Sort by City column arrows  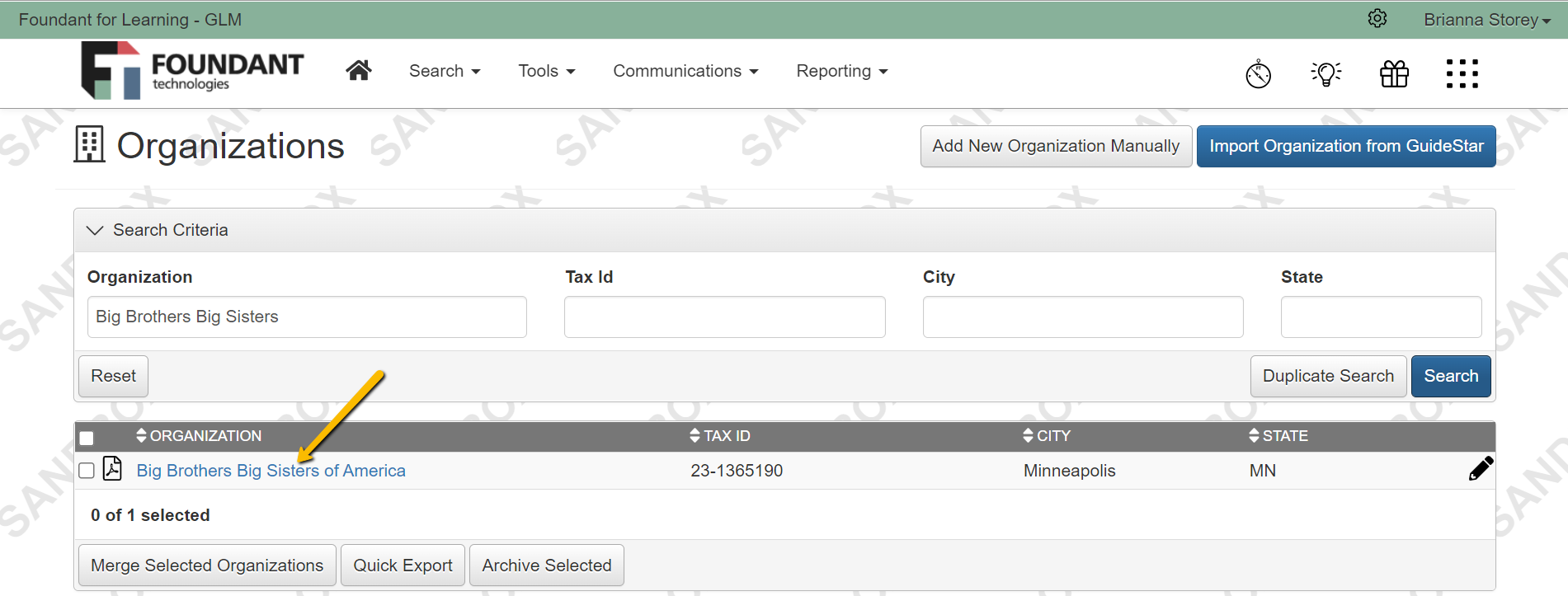point(1028,435)
